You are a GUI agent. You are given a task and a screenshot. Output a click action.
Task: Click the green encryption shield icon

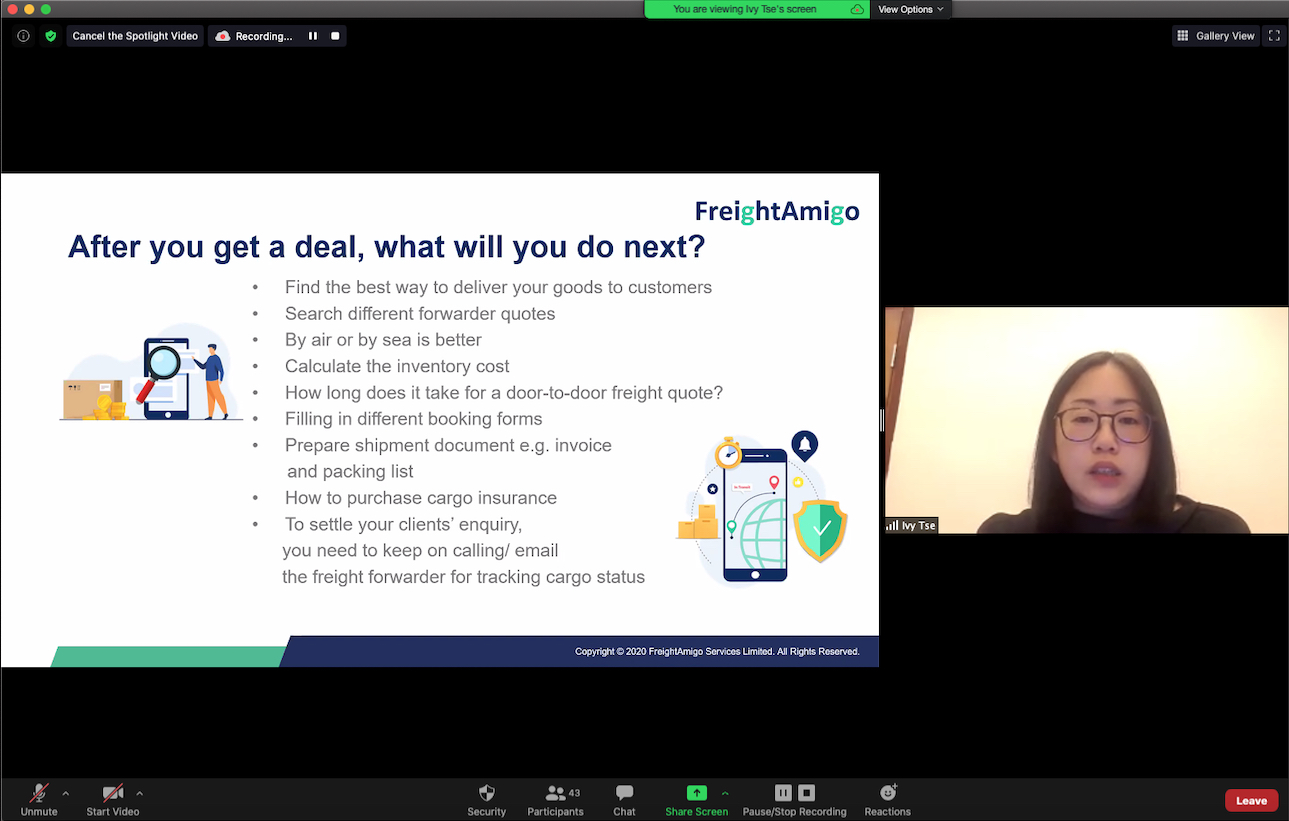(x=51, y=36)
